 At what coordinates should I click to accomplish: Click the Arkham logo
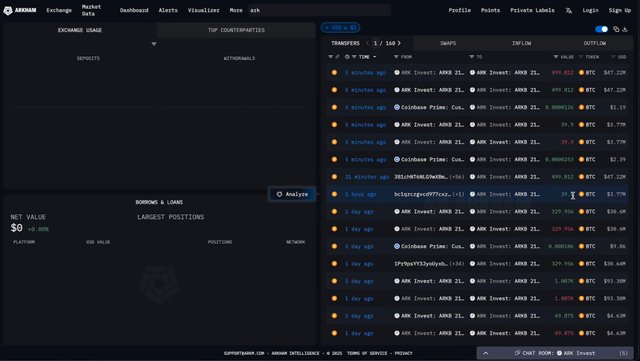pyautogui.click(x=20, y=10)
